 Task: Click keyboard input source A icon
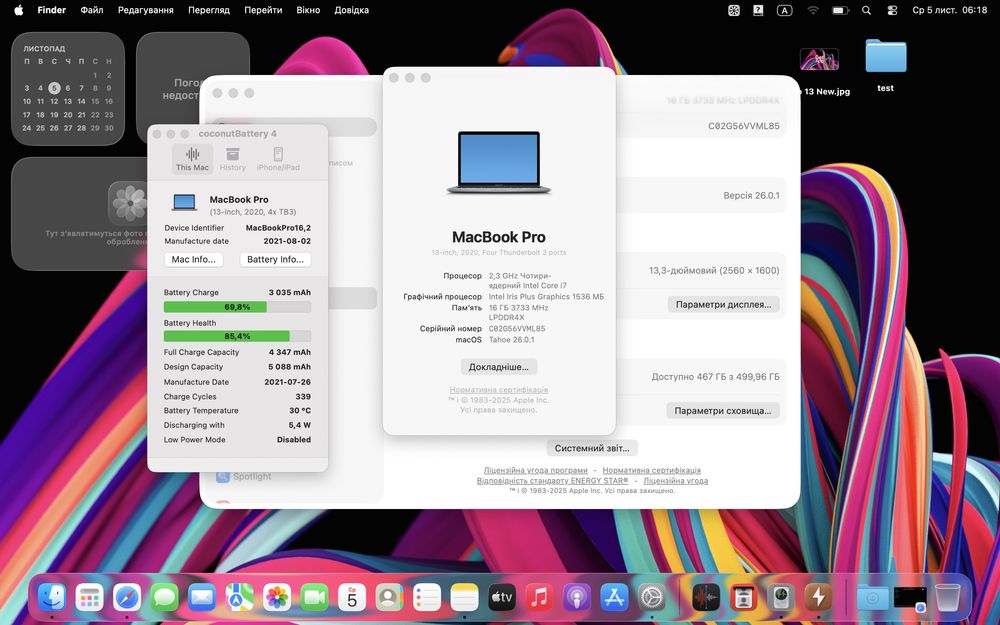tap(784, 10)
